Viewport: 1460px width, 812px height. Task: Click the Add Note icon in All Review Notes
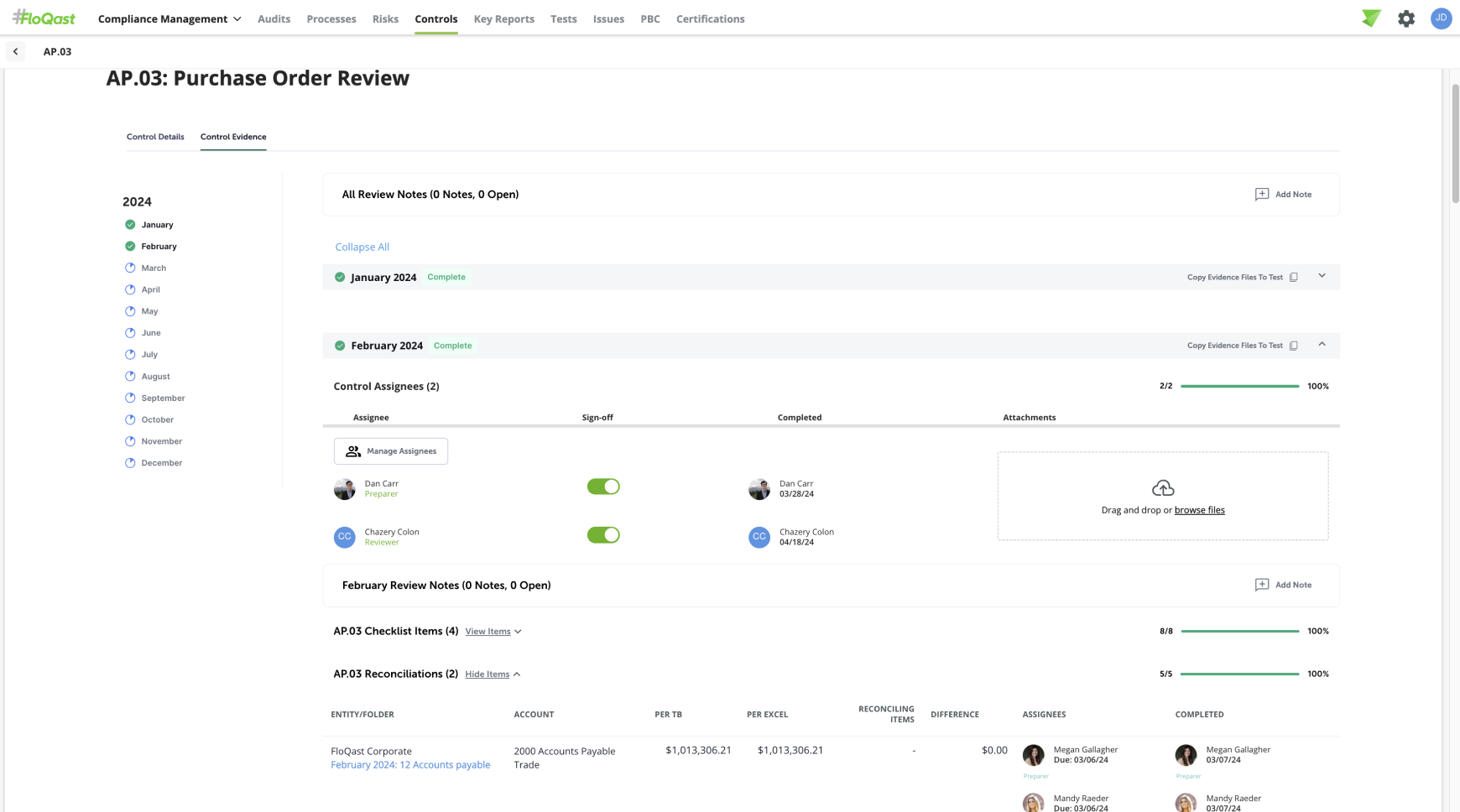pyautogui.click(x=1261, y=195)
